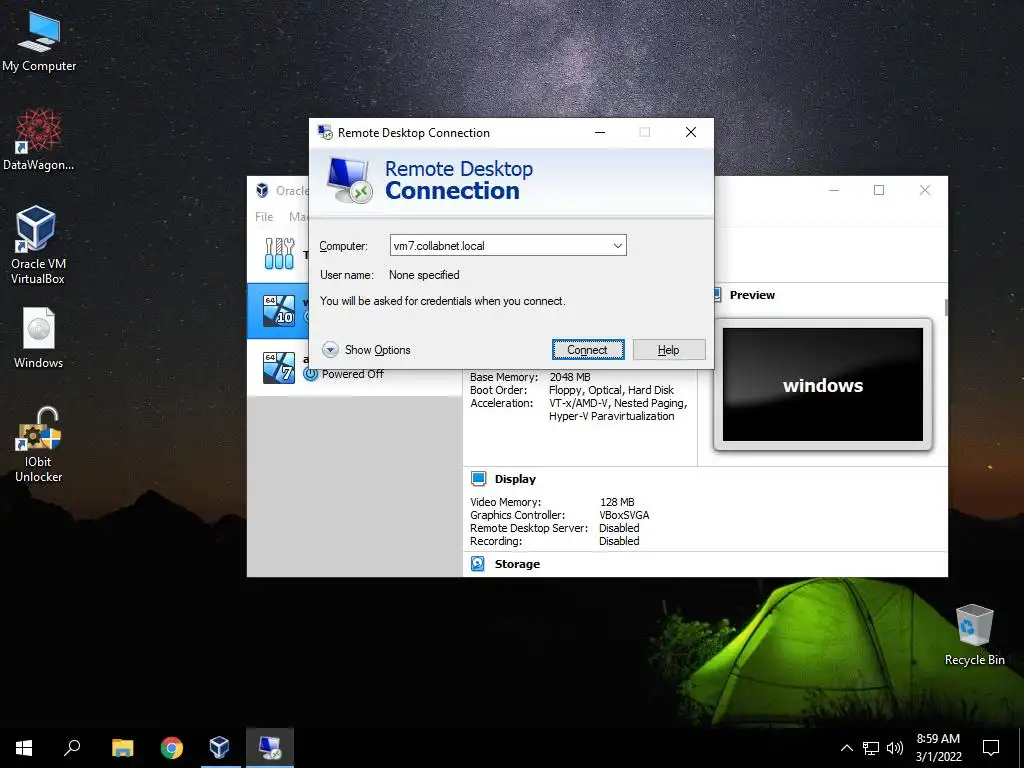Minimize the Remote Desktop Connection window

(x=600, y=133)
